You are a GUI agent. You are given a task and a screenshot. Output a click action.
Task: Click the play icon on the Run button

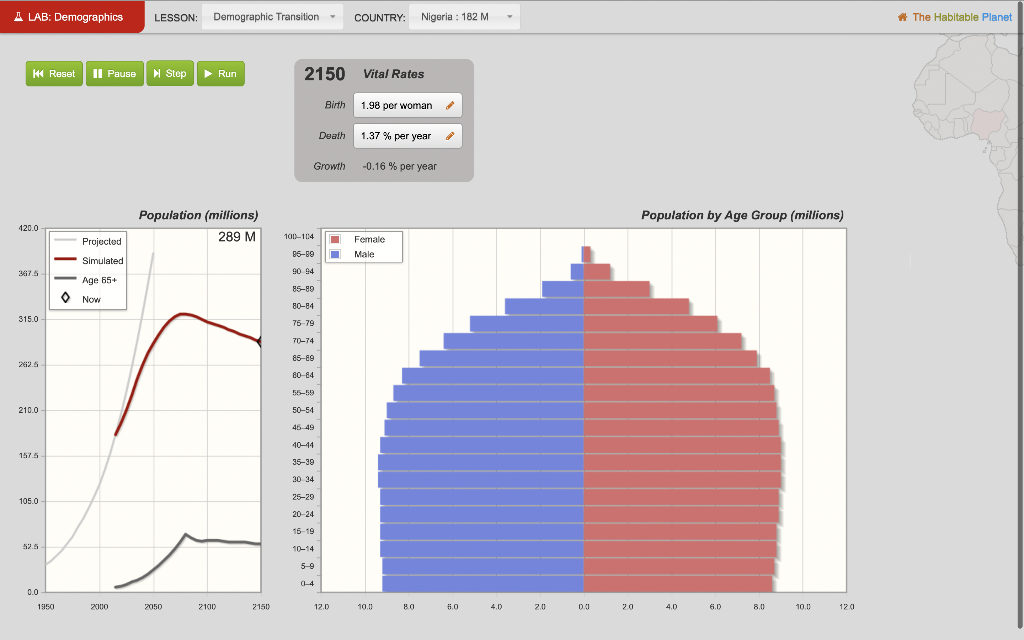[x=209, y=73]
